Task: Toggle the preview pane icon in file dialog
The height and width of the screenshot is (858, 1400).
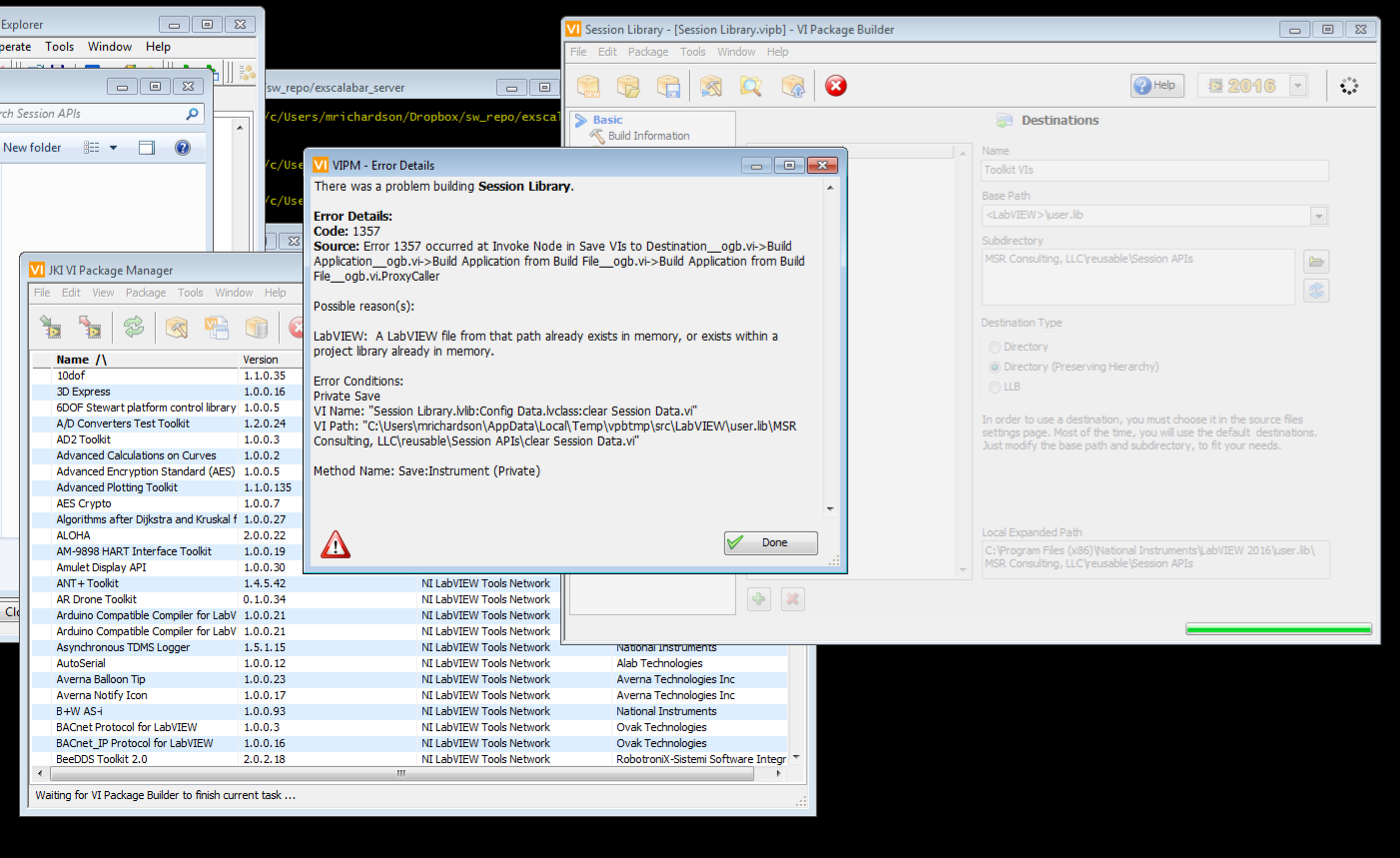Action: coord(147,147)
